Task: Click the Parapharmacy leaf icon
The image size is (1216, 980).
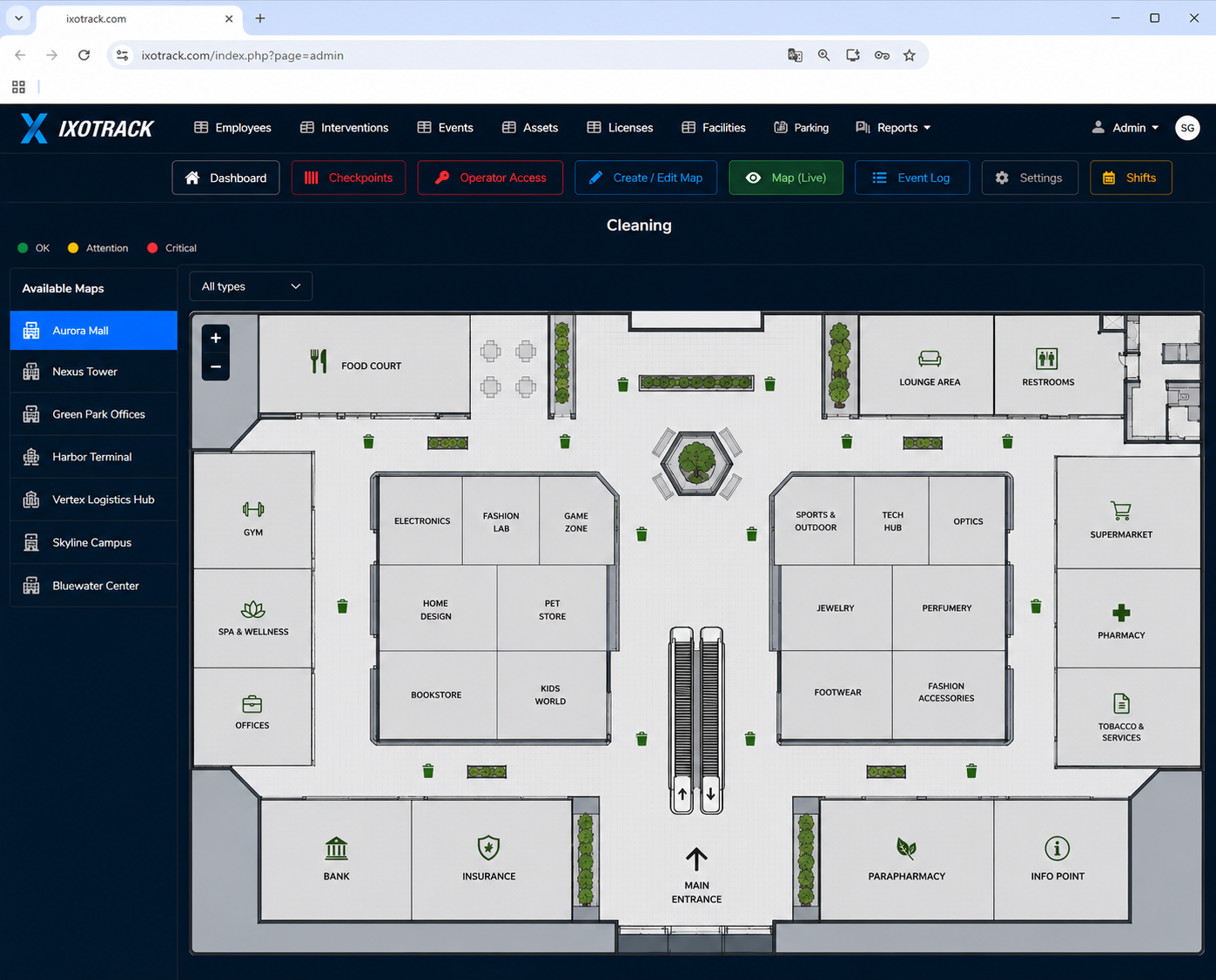Action: [x=906, y=848]
